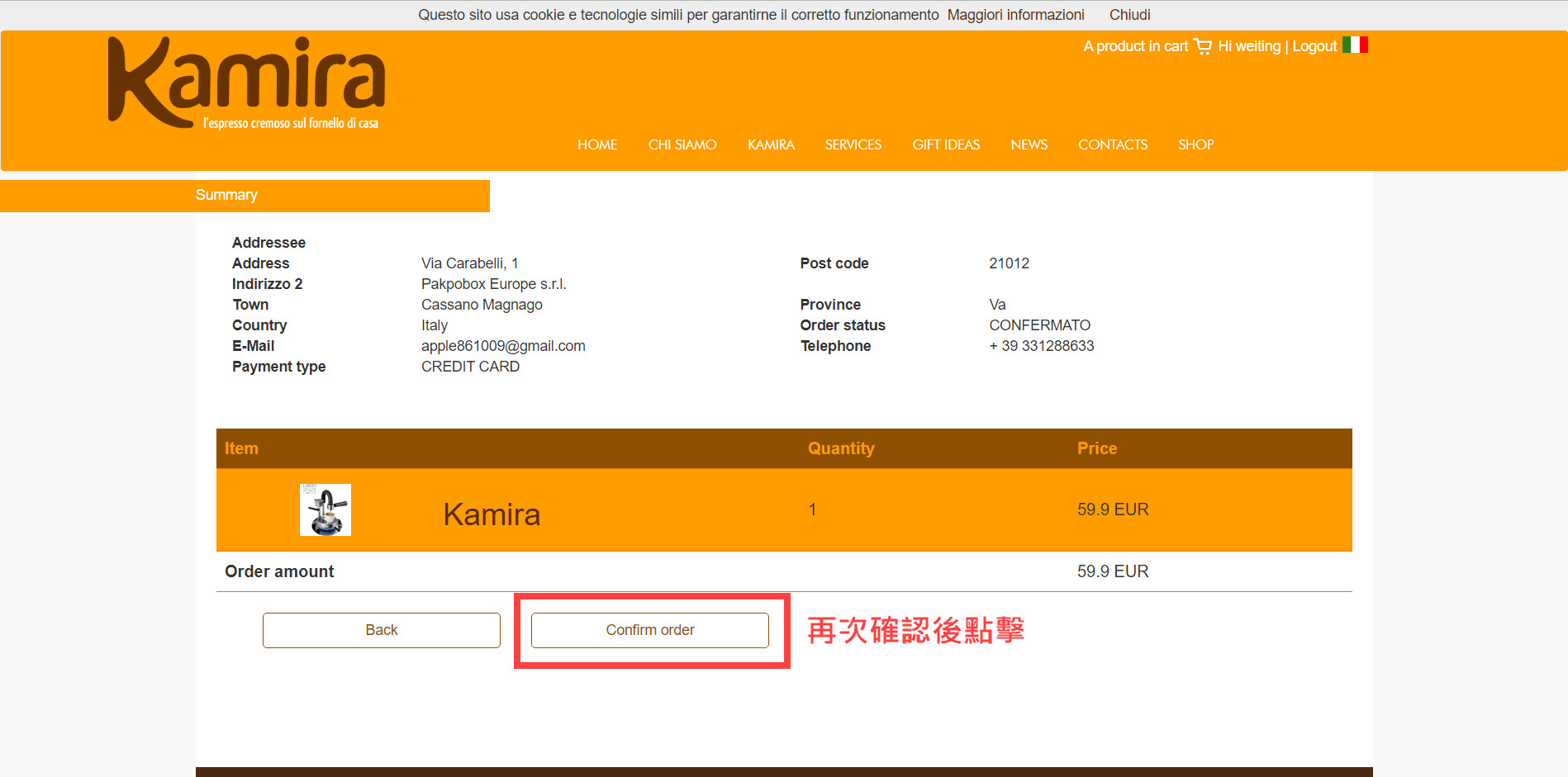Go back with the Back button
This screenshot has height=777, width=1568.
point(382,630)
